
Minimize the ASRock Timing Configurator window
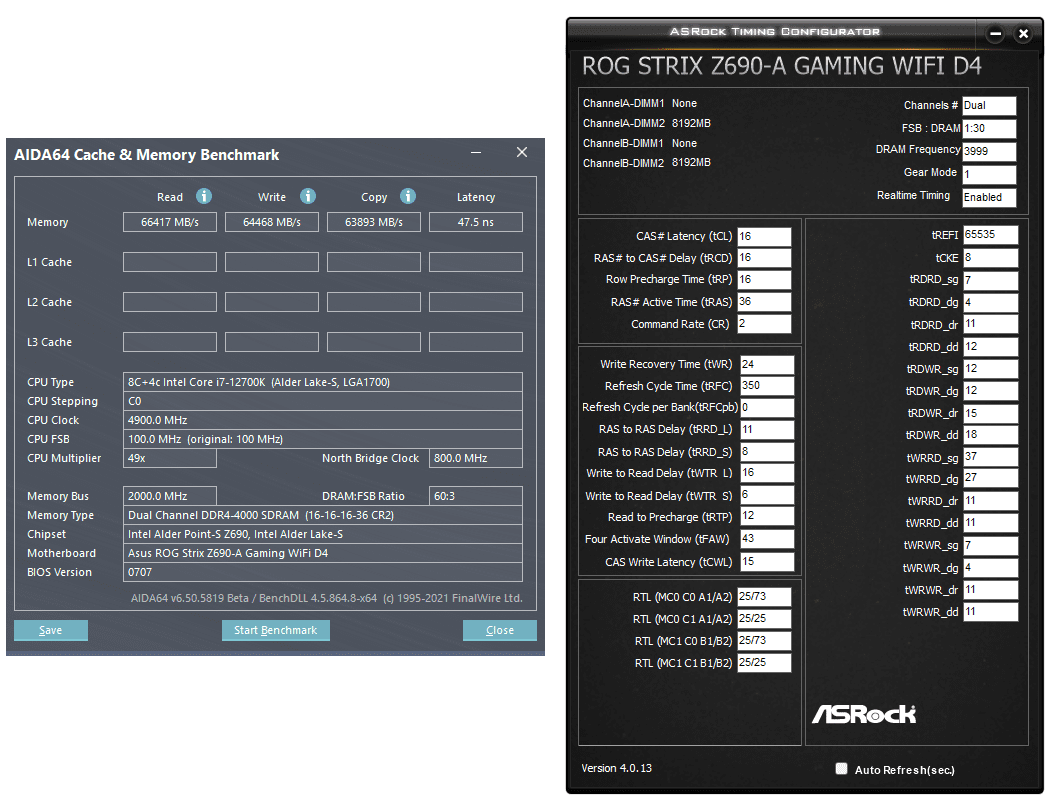tap(995, 33)
